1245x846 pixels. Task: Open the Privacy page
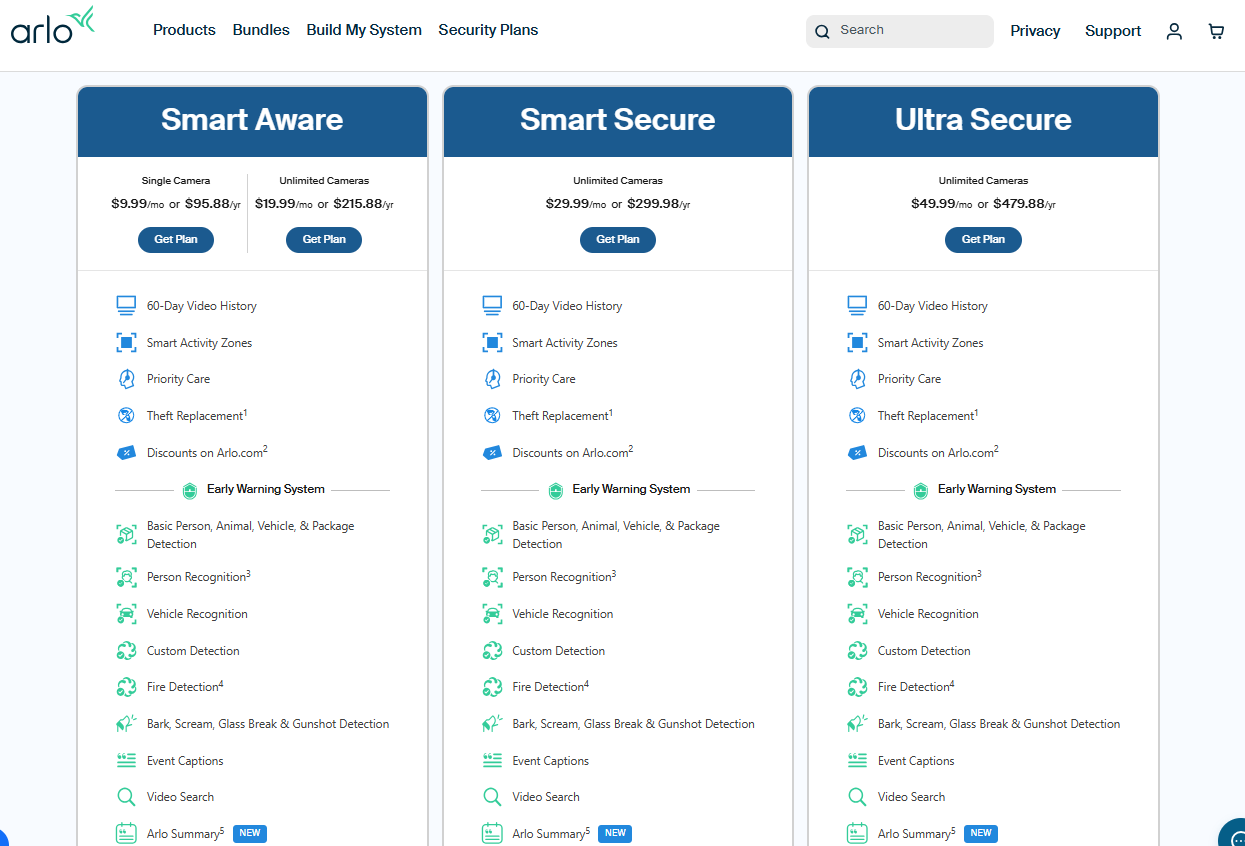(x=1035, y=31)
